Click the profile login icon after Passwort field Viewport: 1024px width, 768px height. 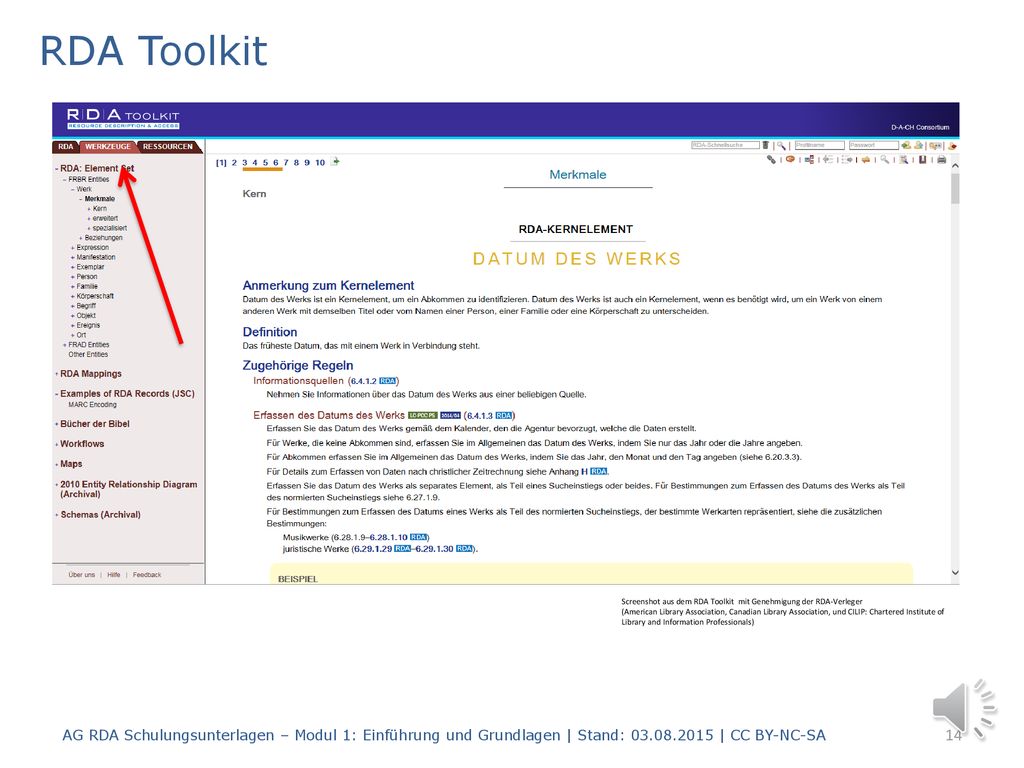tap(906, 146)
